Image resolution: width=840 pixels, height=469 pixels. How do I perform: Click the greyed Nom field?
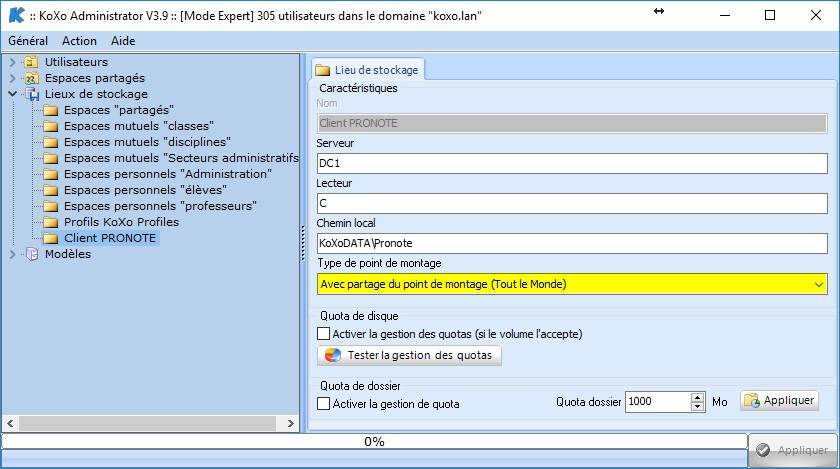pos(572,123)
